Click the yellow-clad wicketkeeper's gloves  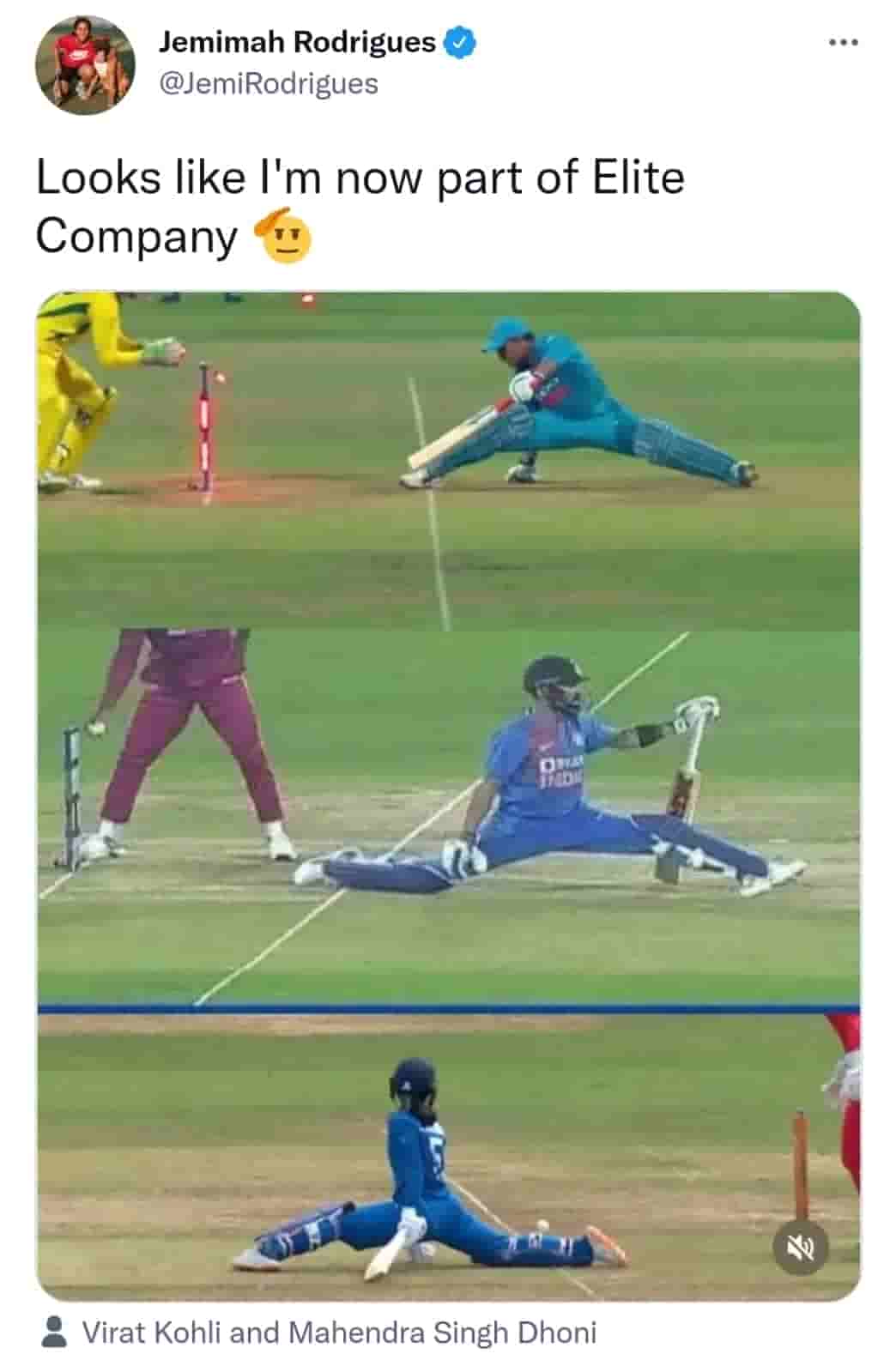[x=163, y=351]
